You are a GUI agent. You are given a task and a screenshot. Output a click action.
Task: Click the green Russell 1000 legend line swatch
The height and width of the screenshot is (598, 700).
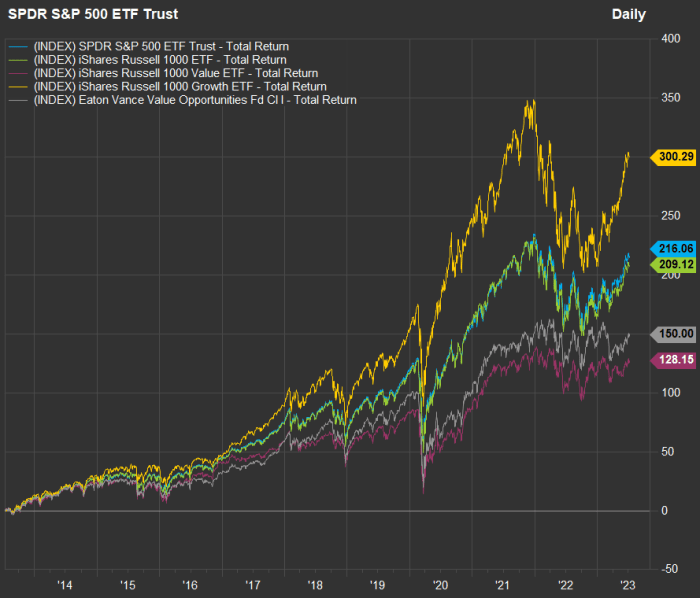click(18, 60)
